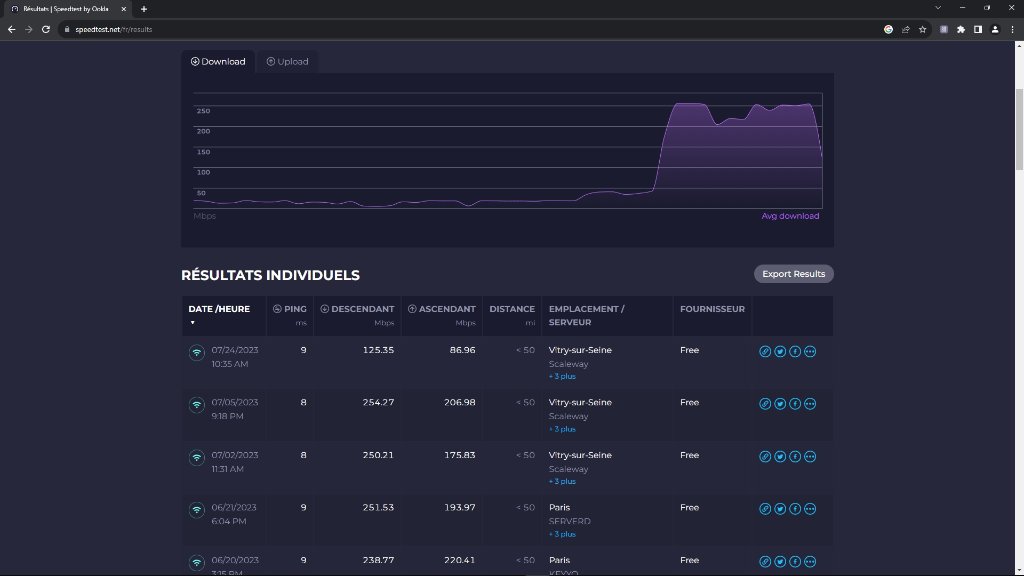Share 07/02/2023 result on Facebook
Image resolution: width=1024 pixels, height=576 pixels.
pos(795,456)
